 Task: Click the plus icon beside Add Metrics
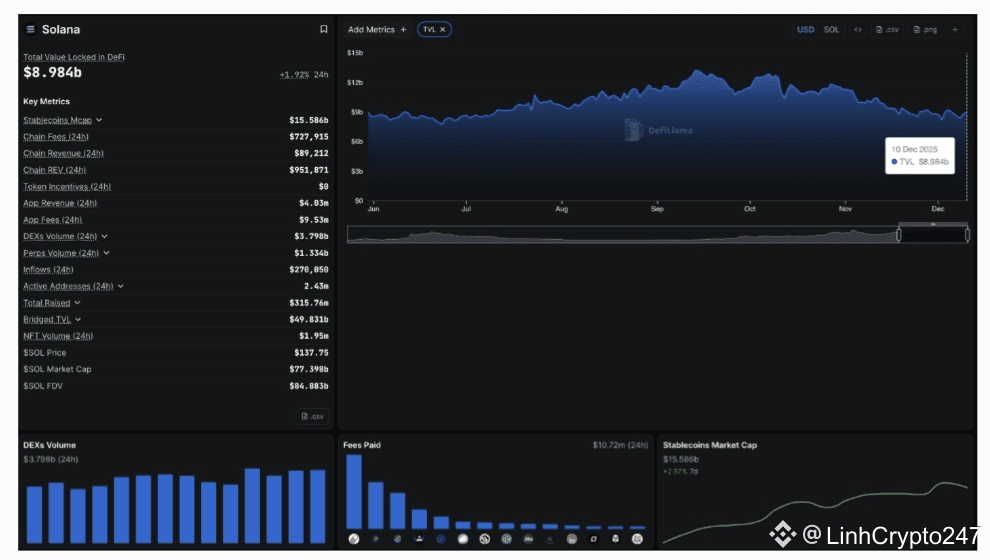coord(403,30)
